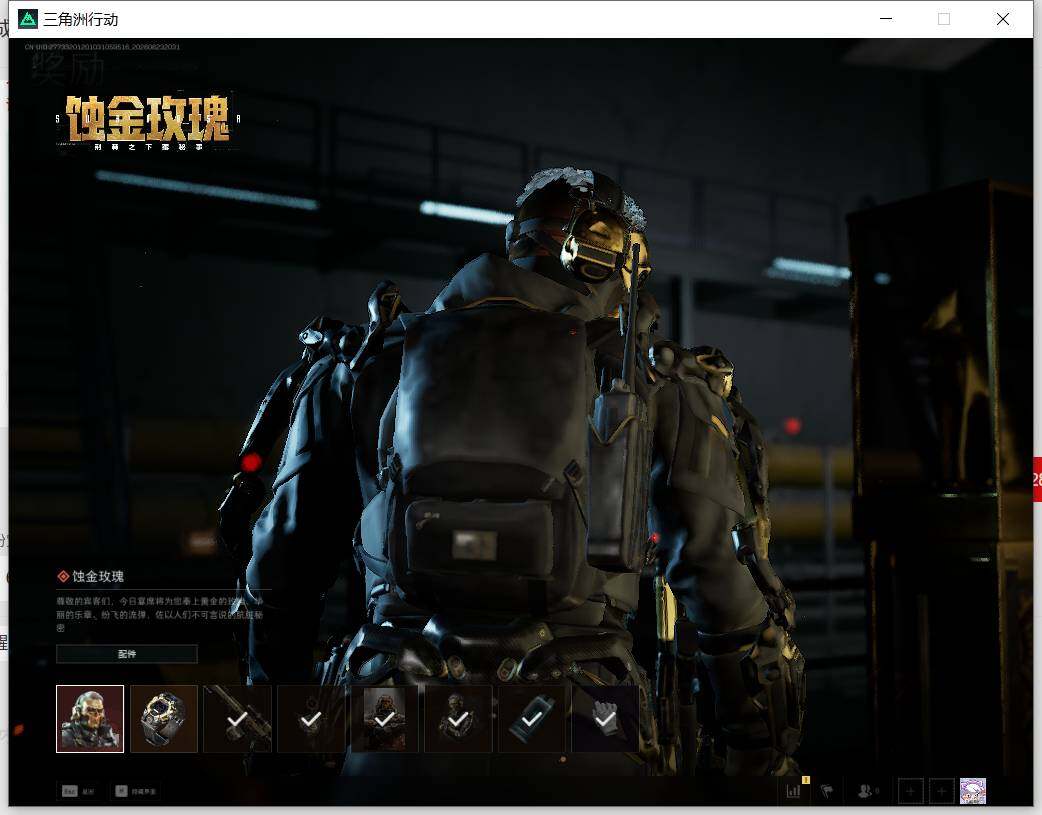Select the checked dark operator figure item

(x=458, y=719)
